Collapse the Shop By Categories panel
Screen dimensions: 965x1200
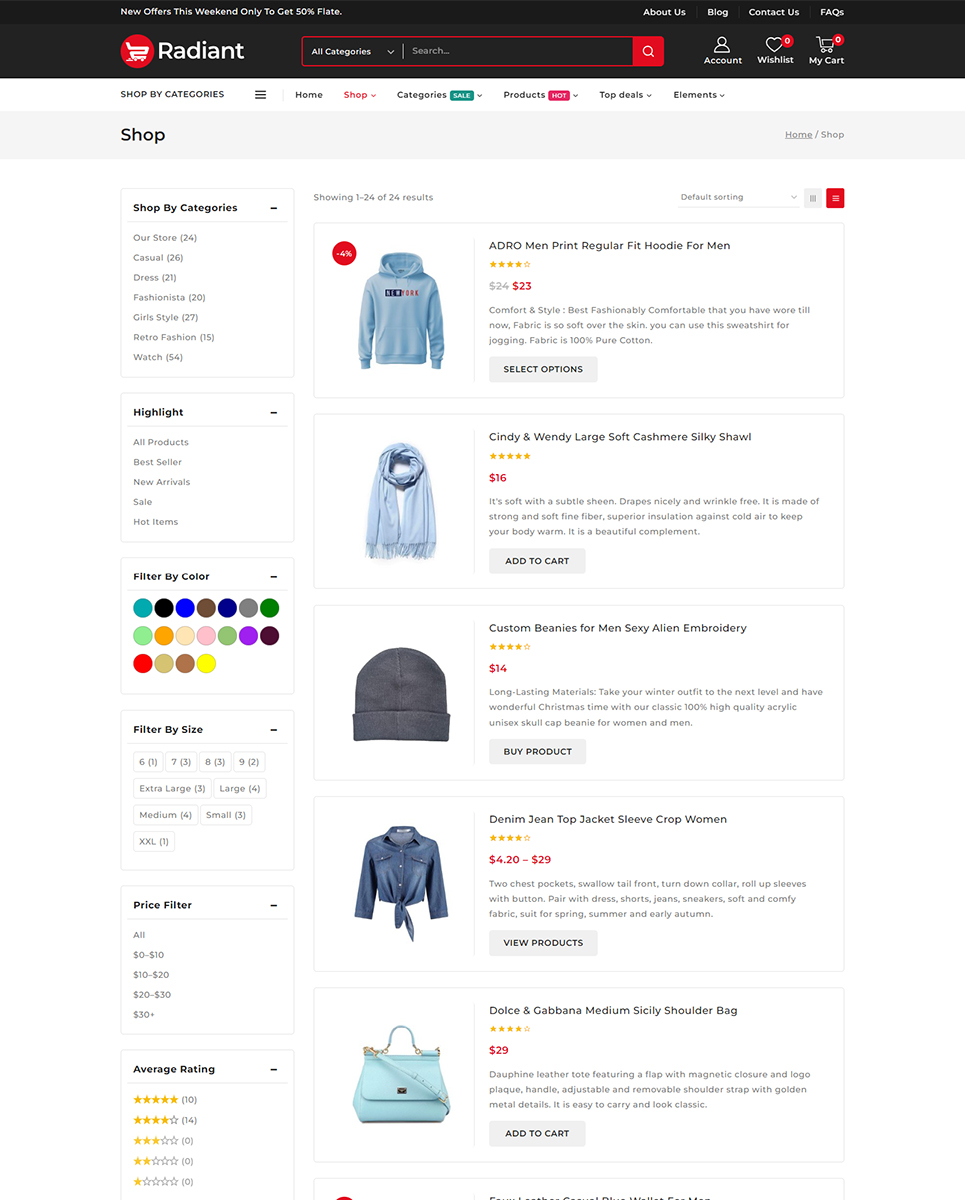coord(274,208)
